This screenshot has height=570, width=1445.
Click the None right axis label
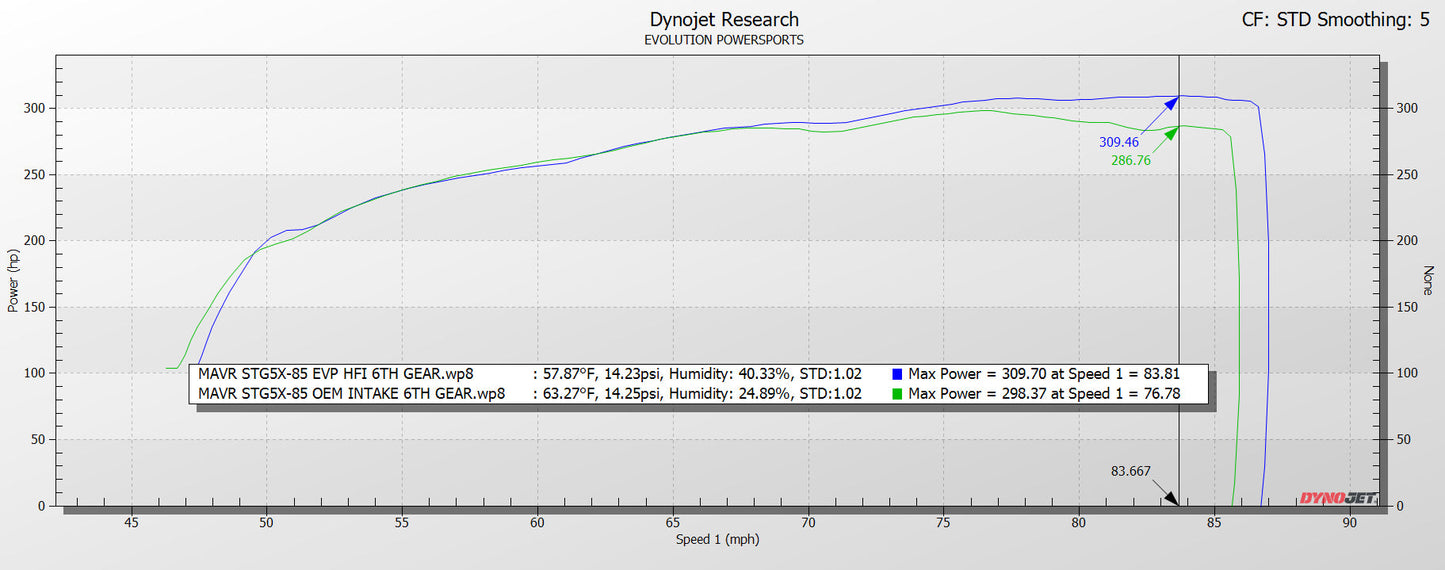pyautogui.click(x=1429, y=281)
